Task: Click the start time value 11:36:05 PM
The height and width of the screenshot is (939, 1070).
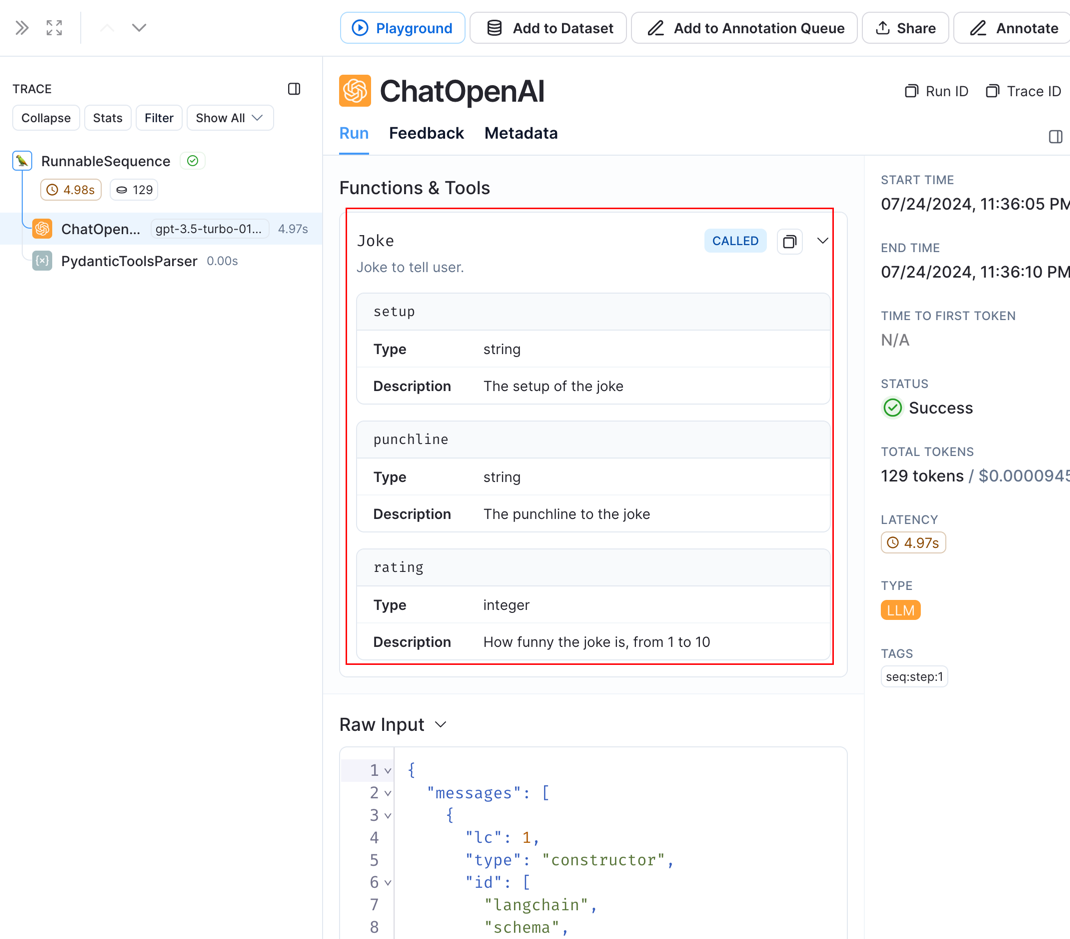Action: click(x=975, y=204)
